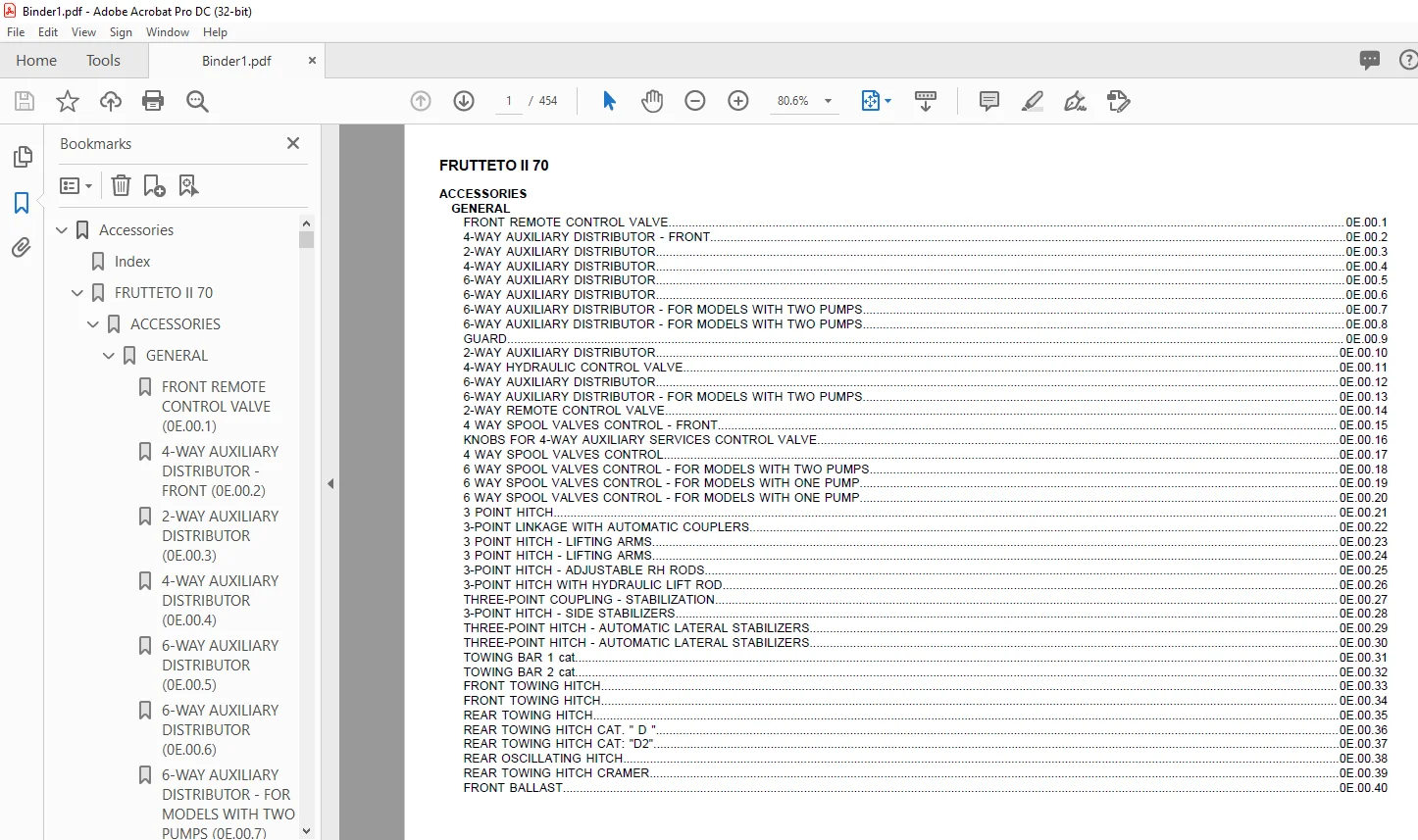
Task: Add a sticky note comment
Action: point(989,101)
